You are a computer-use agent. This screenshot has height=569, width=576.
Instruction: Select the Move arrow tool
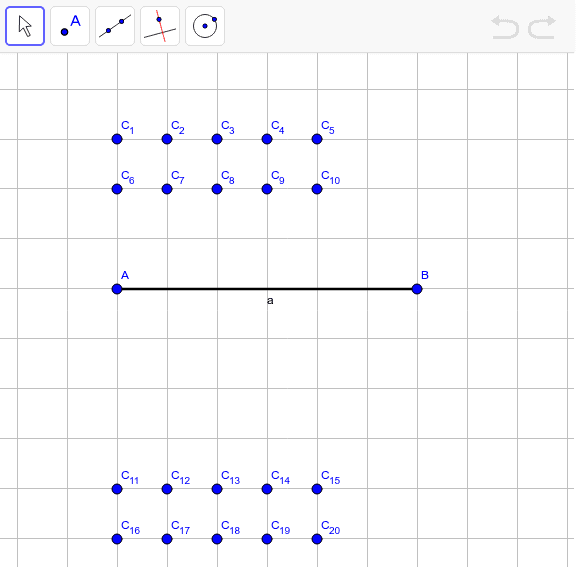coord(25,26)
